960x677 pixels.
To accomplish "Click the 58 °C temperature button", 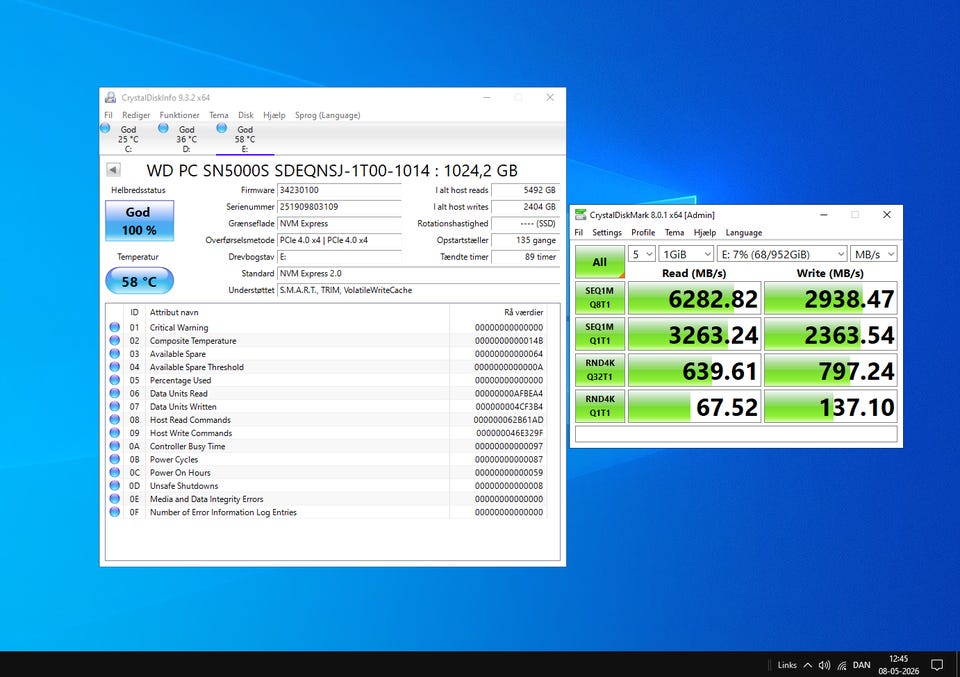I will pyautogui.click(x=140, y=281).
